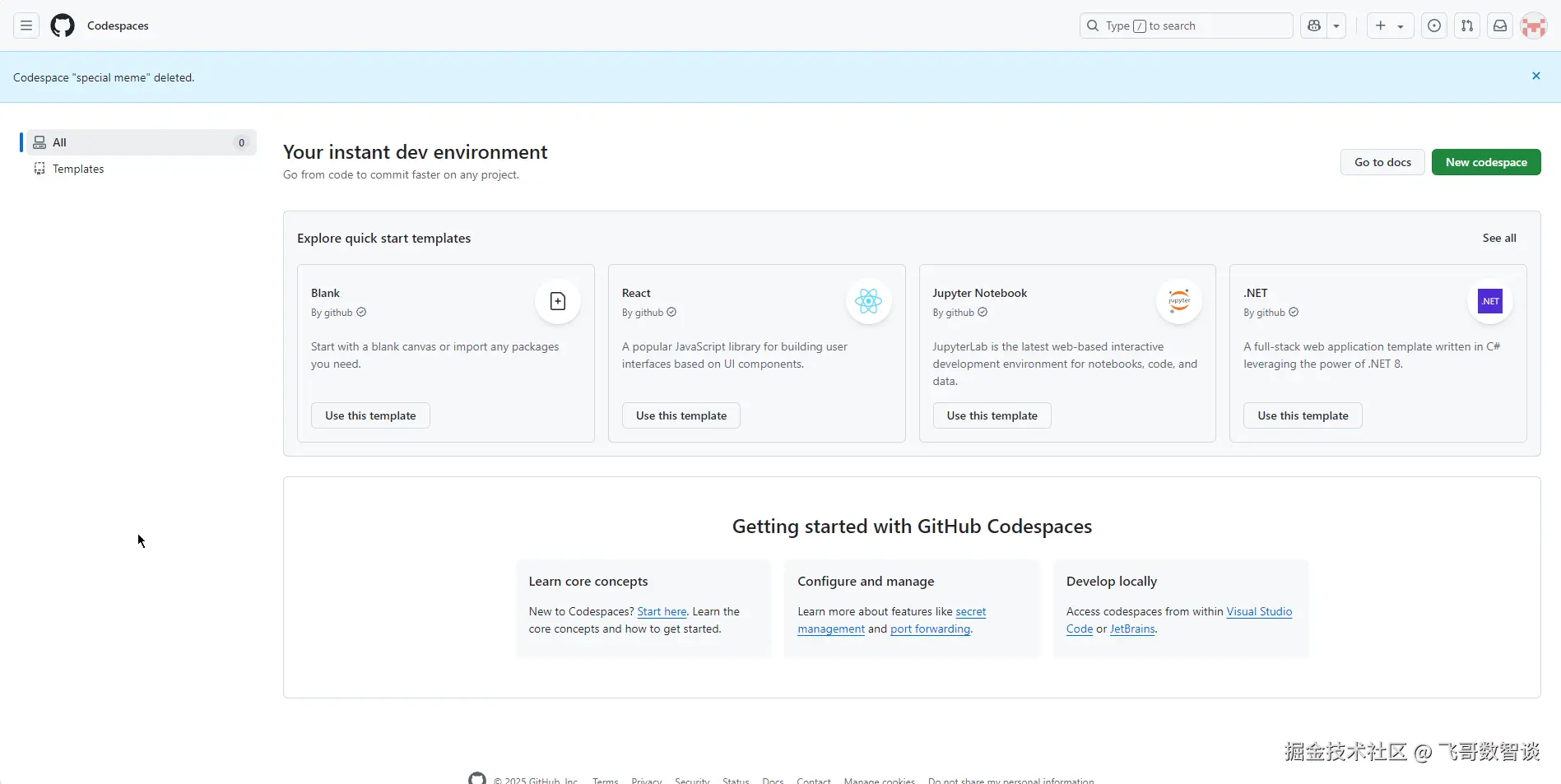1561x784 pixels.
Task: Expand the Create new plus dropdown
Action: point(1390,26)
